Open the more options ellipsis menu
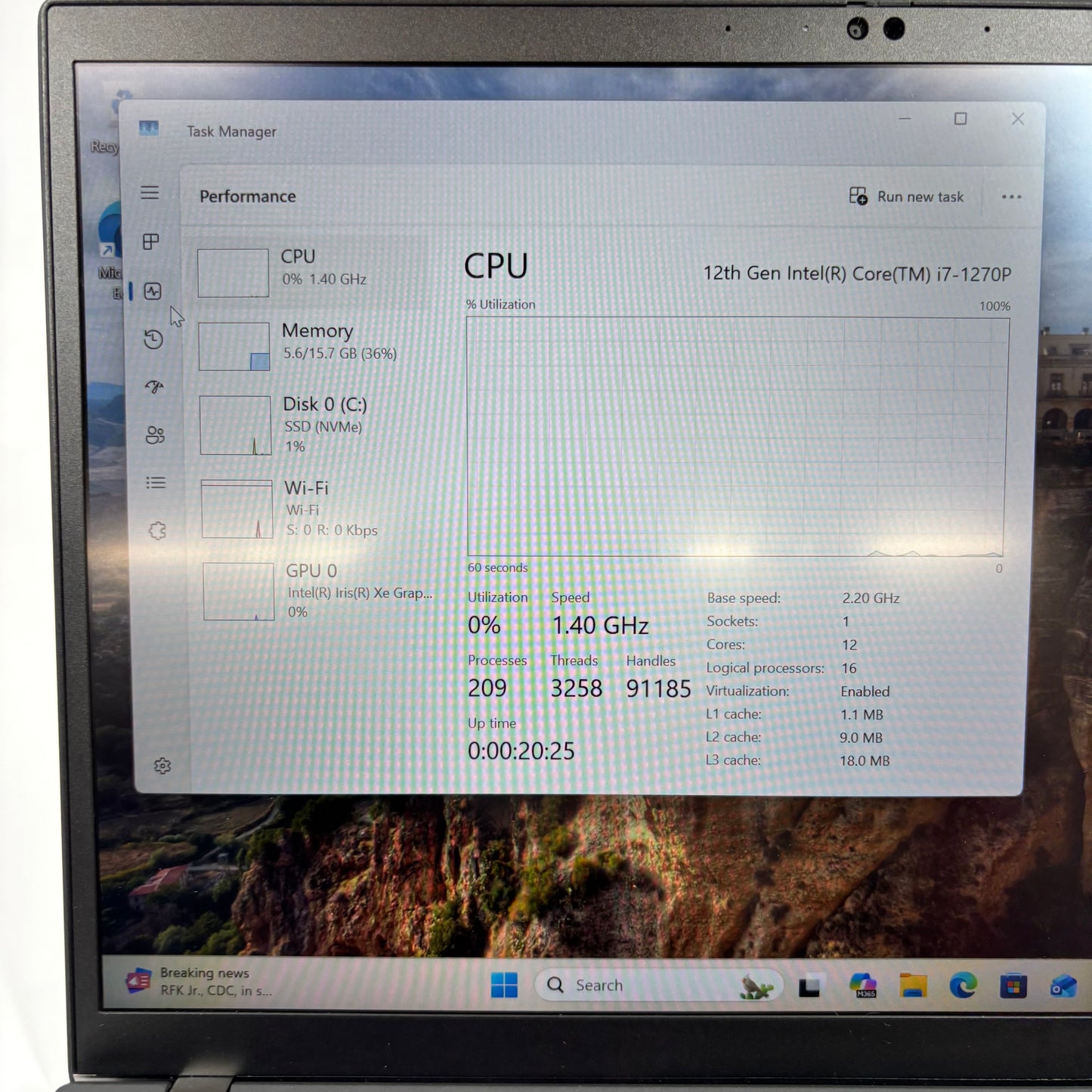 pyautogui.click(x=1011, y=196)
